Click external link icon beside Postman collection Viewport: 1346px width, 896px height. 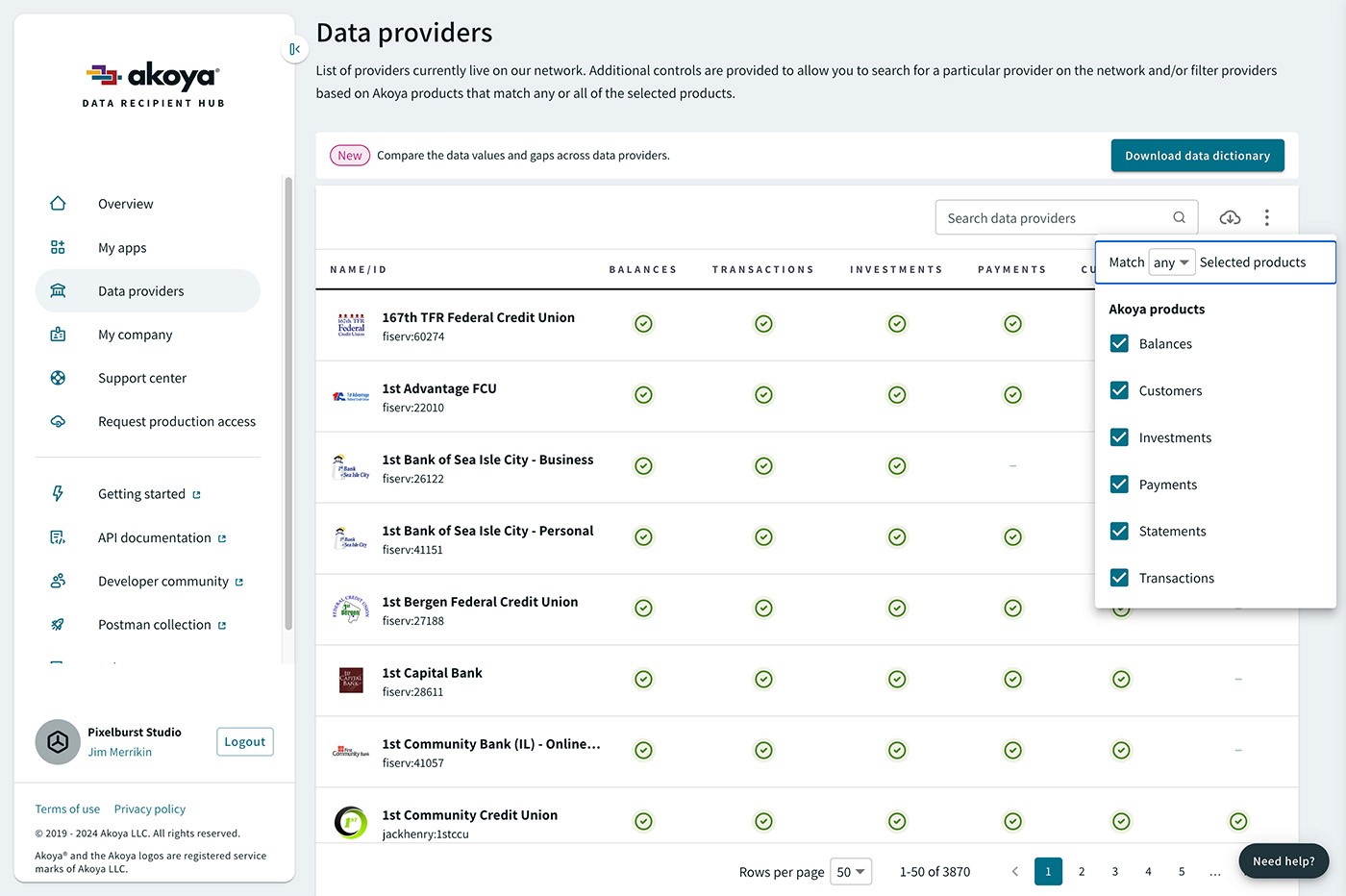point(222,626)
